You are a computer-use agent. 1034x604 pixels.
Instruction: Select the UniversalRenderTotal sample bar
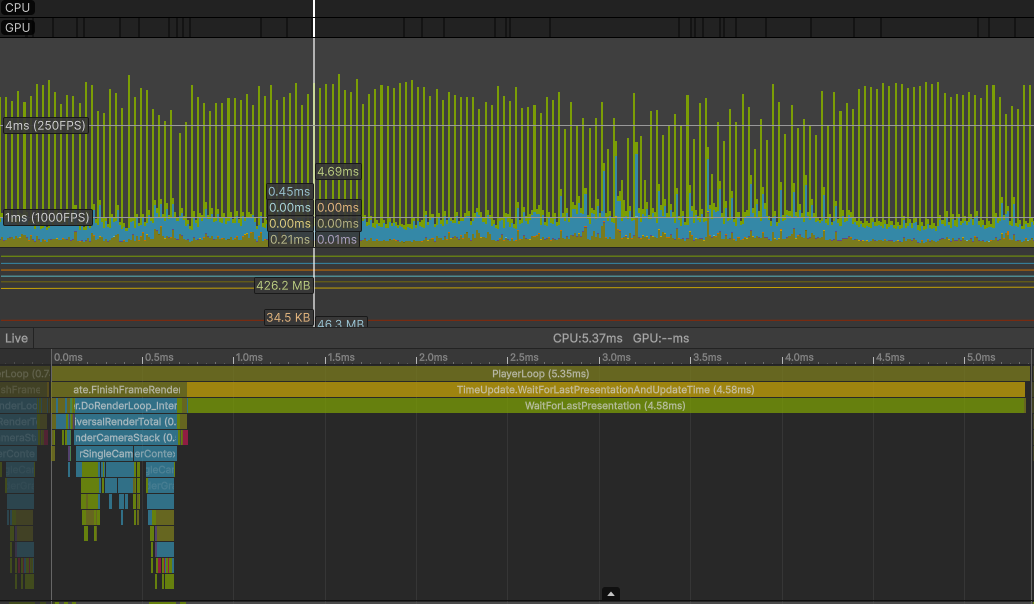pyautogui.click(x=125, y=421)
